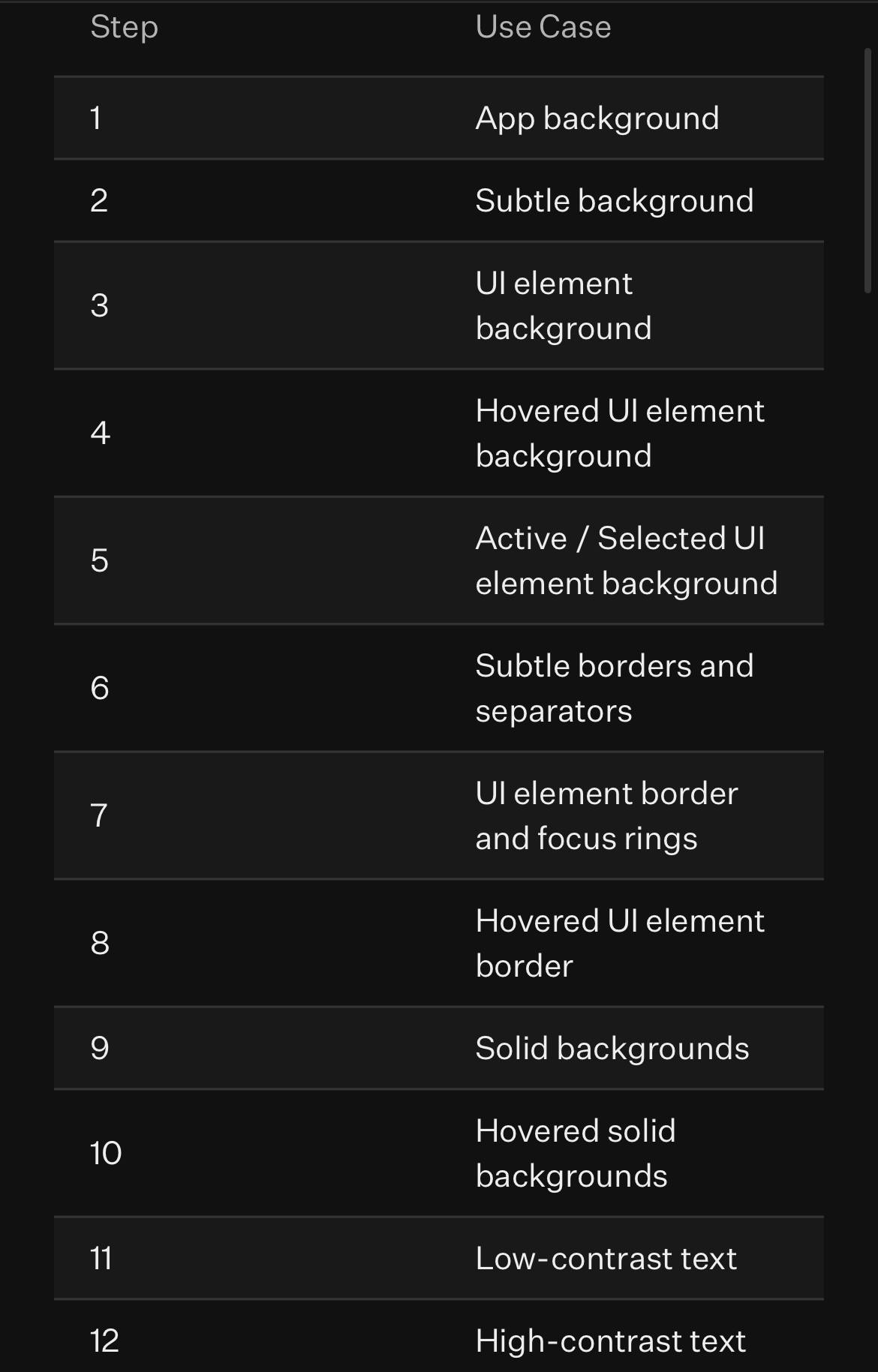Click the vertical scrollbar thumb

(867, 171)
